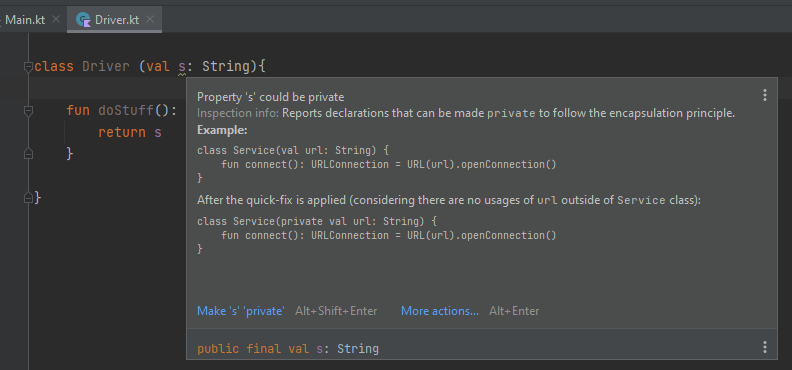This screenshot has height=370, width=792.
Task: Switch to the Main.kt tab
Action: click(24, 20)
